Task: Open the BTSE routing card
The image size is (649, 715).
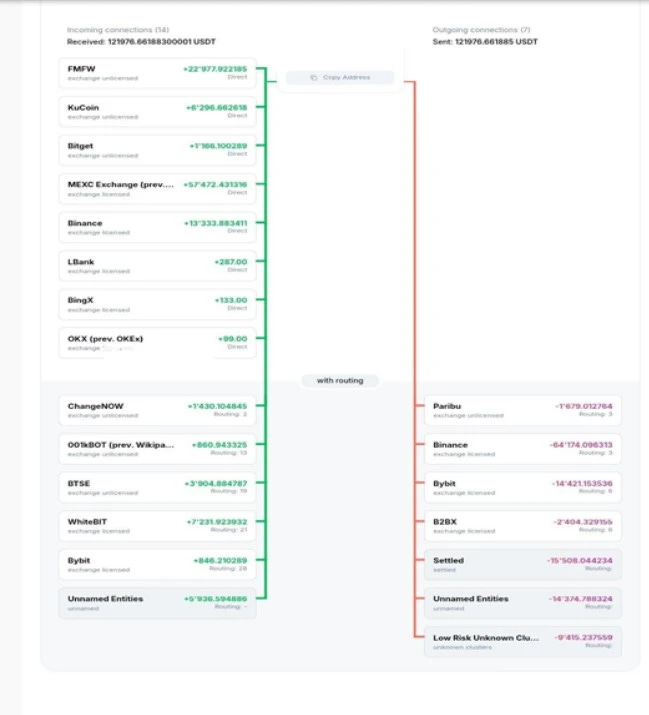Action: 157,487
